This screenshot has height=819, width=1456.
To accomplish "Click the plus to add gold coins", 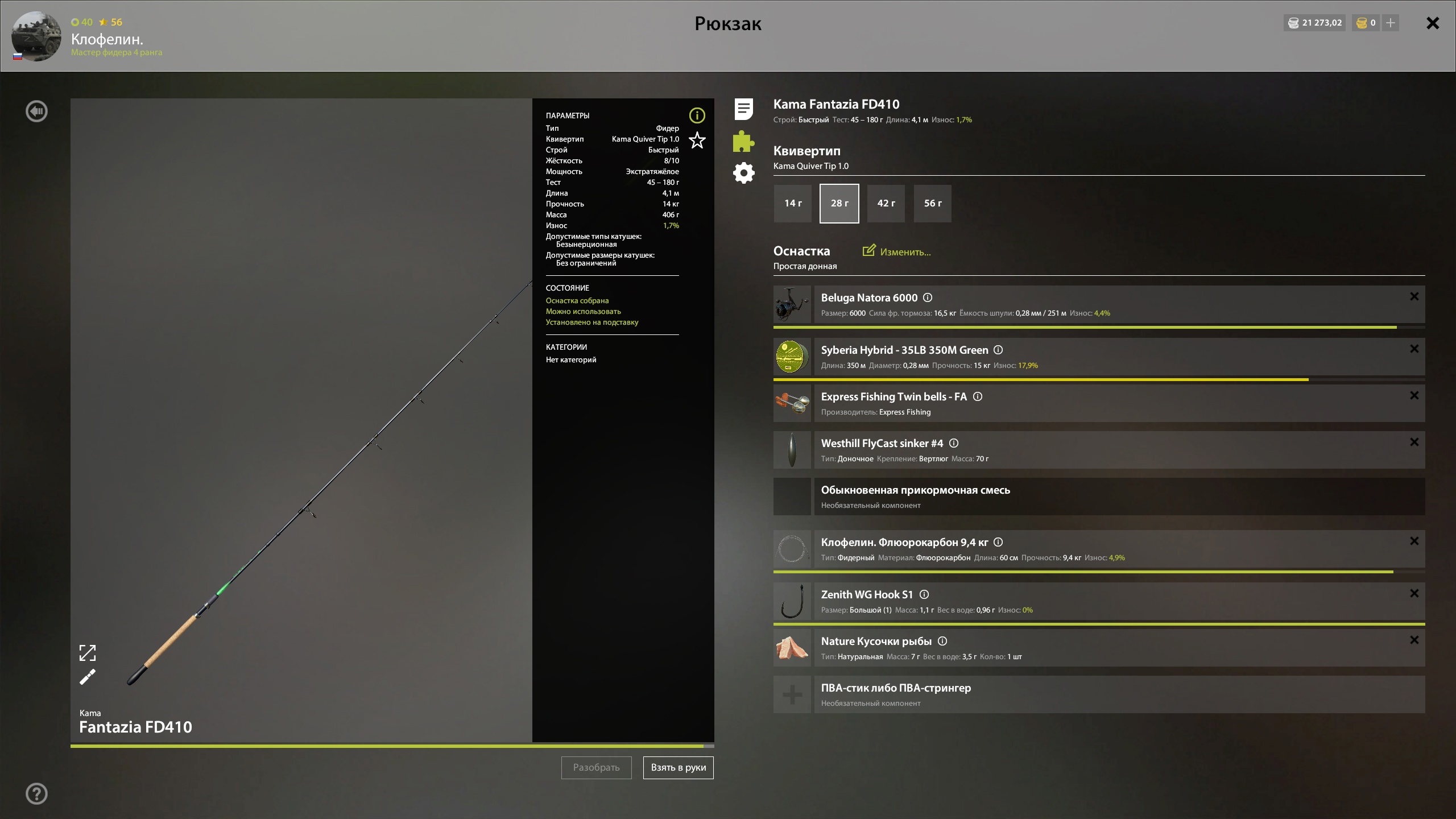I will 1390,23.
